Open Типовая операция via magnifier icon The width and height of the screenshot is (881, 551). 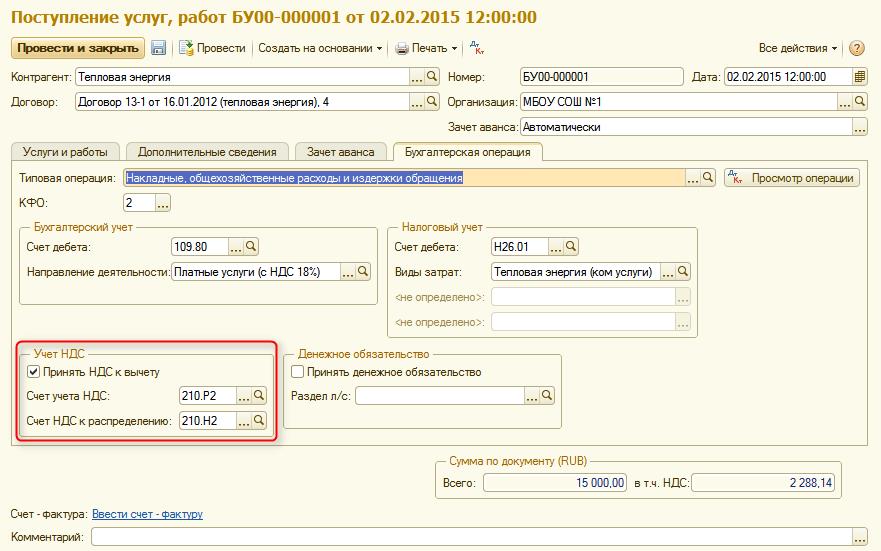(708, 178)
